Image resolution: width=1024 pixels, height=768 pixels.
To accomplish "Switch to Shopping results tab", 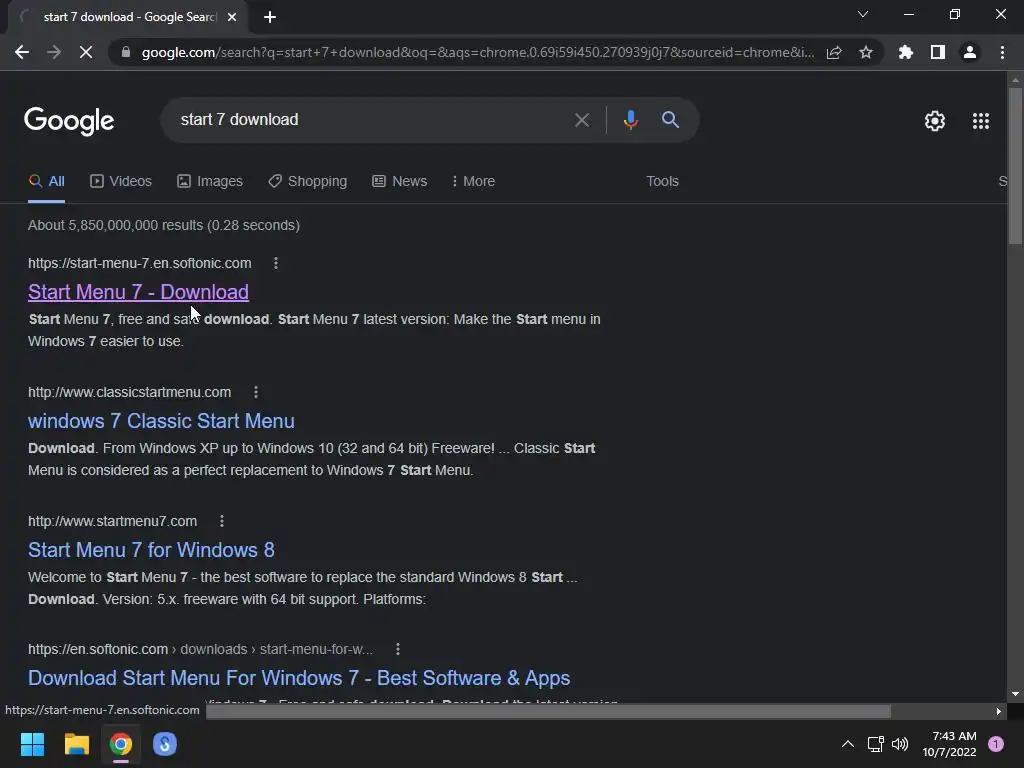I will click(x=308, y=182).
